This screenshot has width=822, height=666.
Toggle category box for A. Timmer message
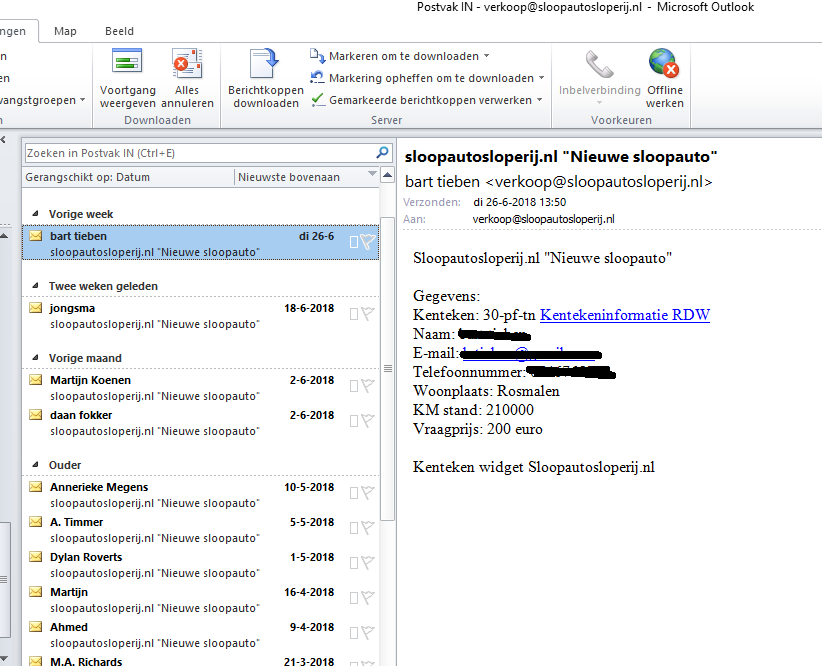(x=354, y=528)
